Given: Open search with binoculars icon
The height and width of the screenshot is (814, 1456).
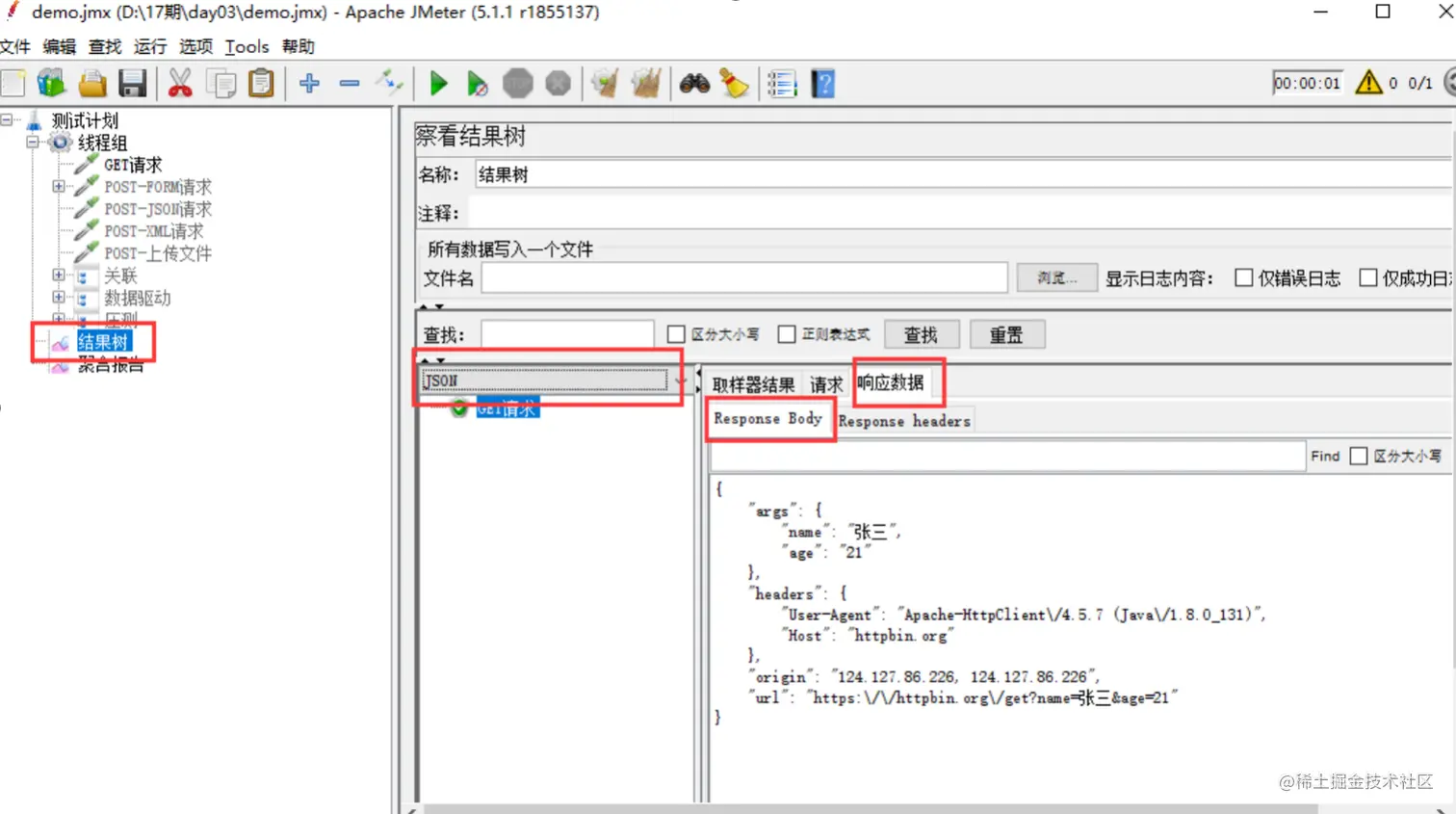Looking at the screenshot, I should click(694, 84).
